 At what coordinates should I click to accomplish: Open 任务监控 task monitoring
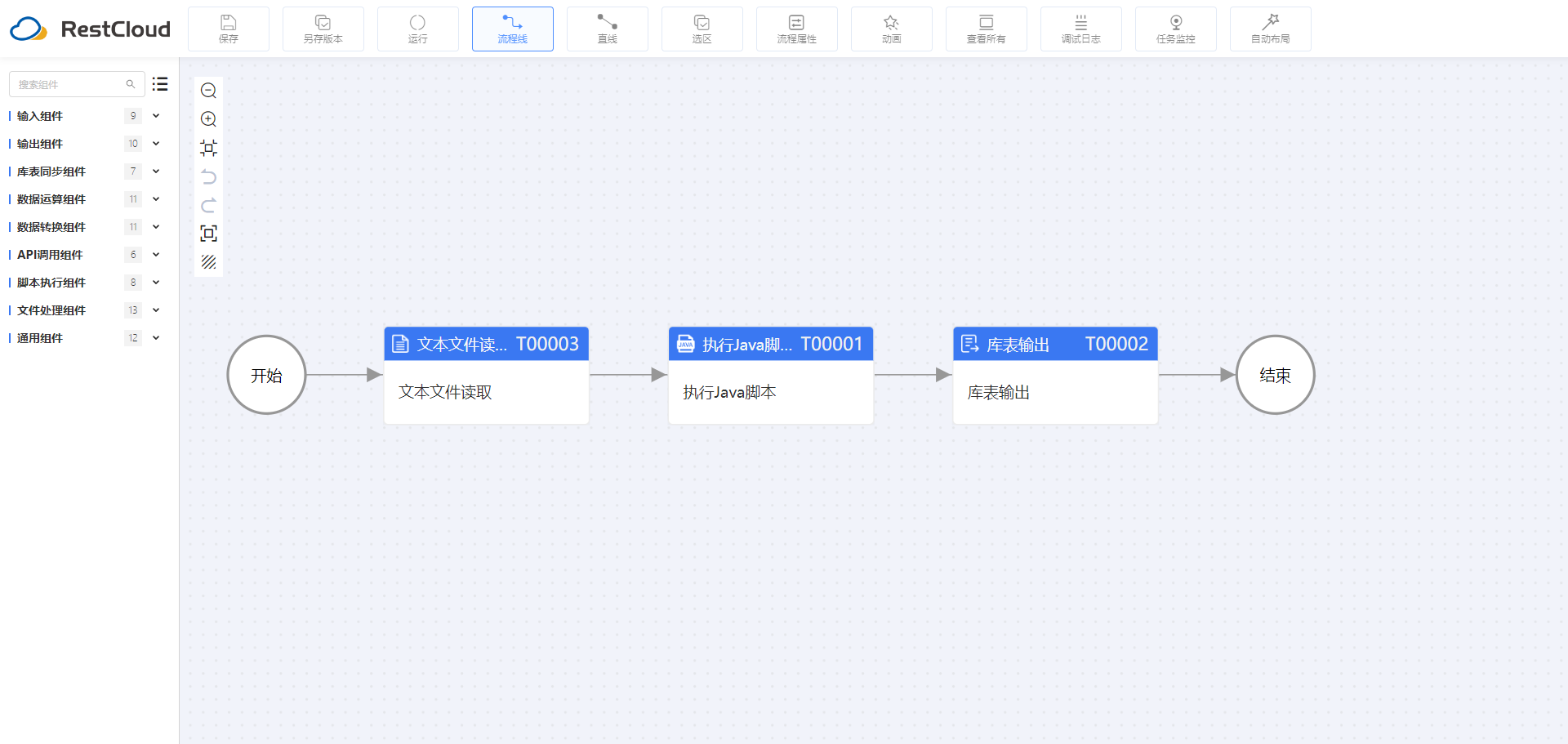tap(1176, 29)
